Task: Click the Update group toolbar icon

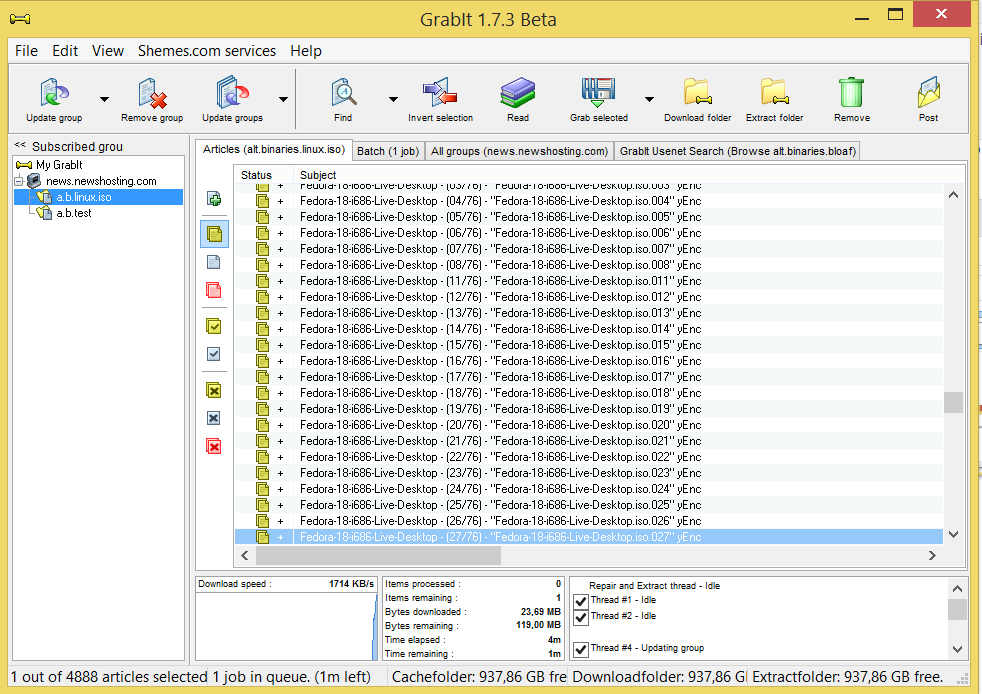Action: pos(54,93)
